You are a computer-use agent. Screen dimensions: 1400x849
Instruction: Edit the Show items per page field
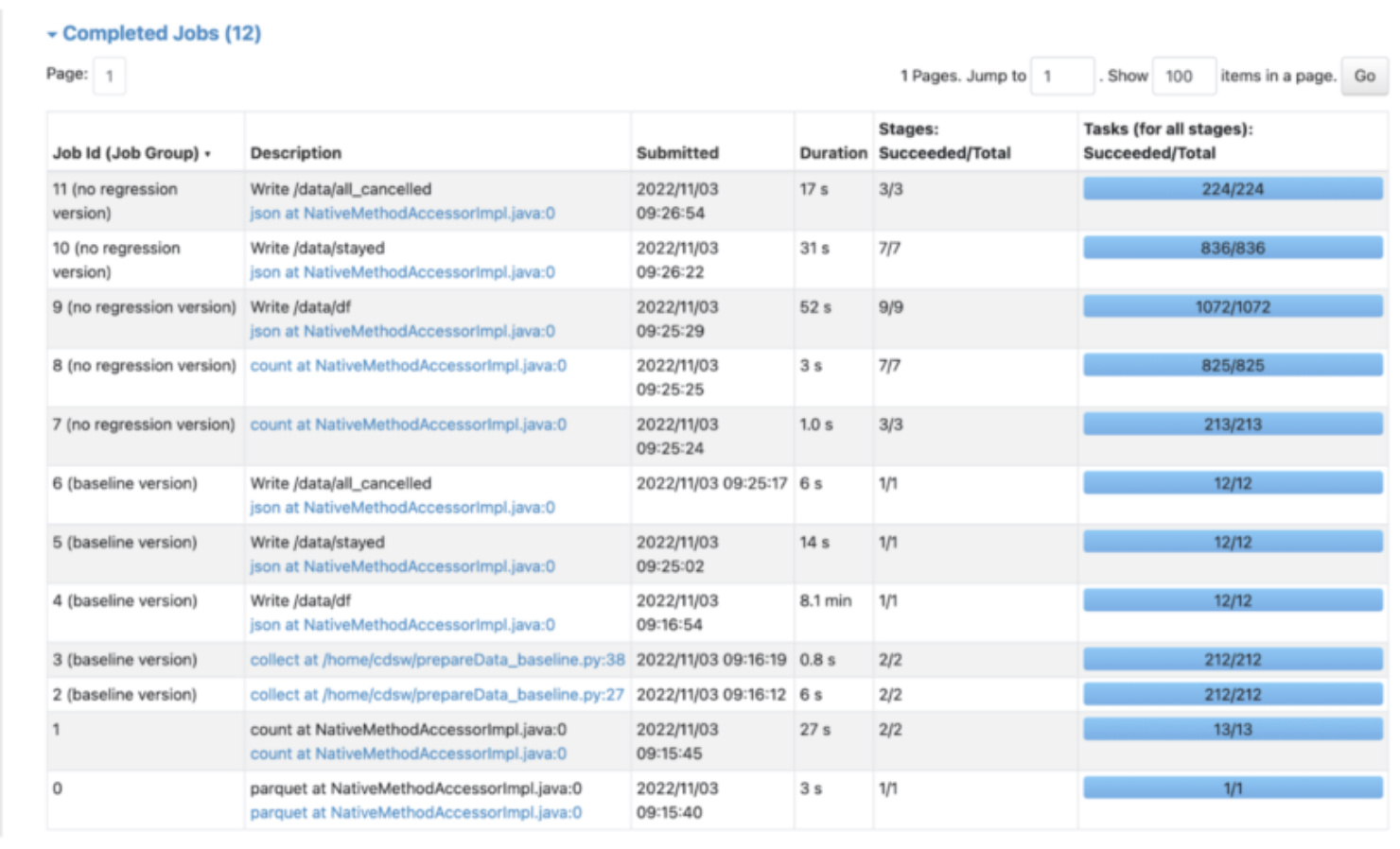[x=1182, y=77]
